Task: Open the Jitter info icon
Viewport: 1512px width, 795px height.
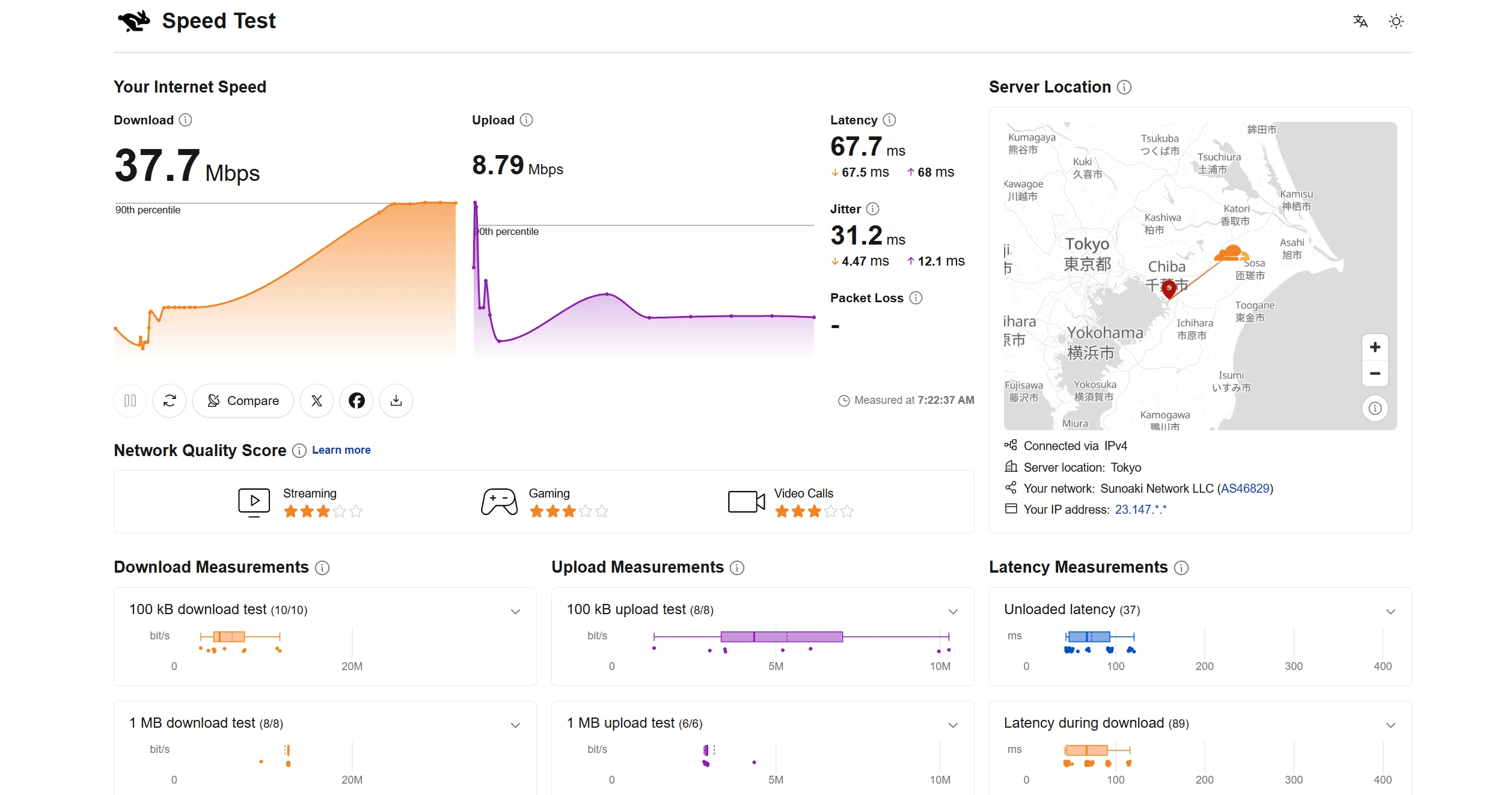Action: (873, 209)
